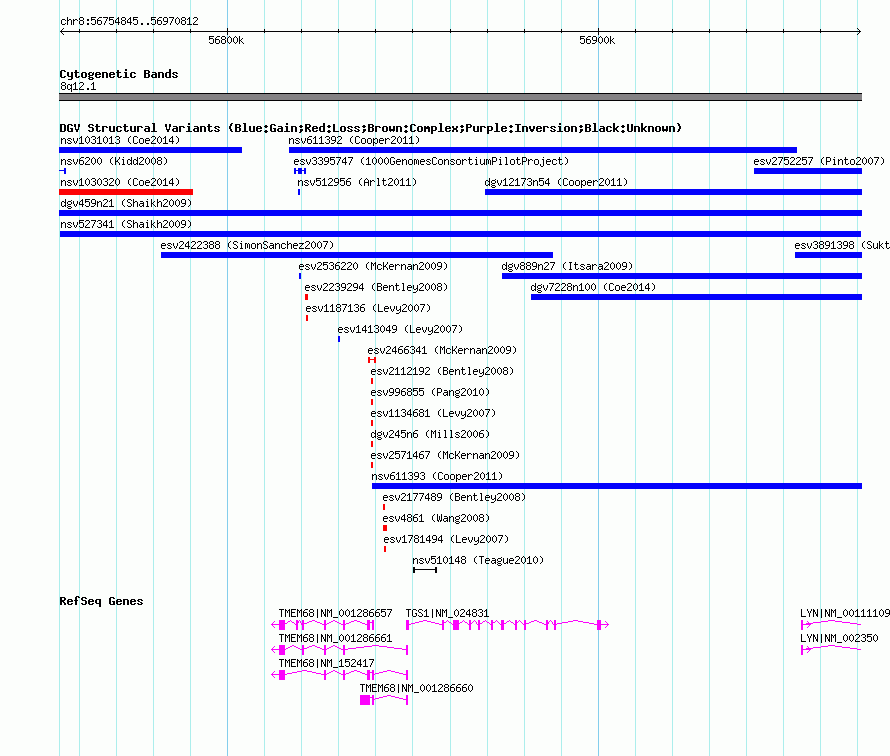The image size is (890, 756).
Task: Click the red nsv1030320 (Coe2014) loss bar
Action: (x=126, y=192)
